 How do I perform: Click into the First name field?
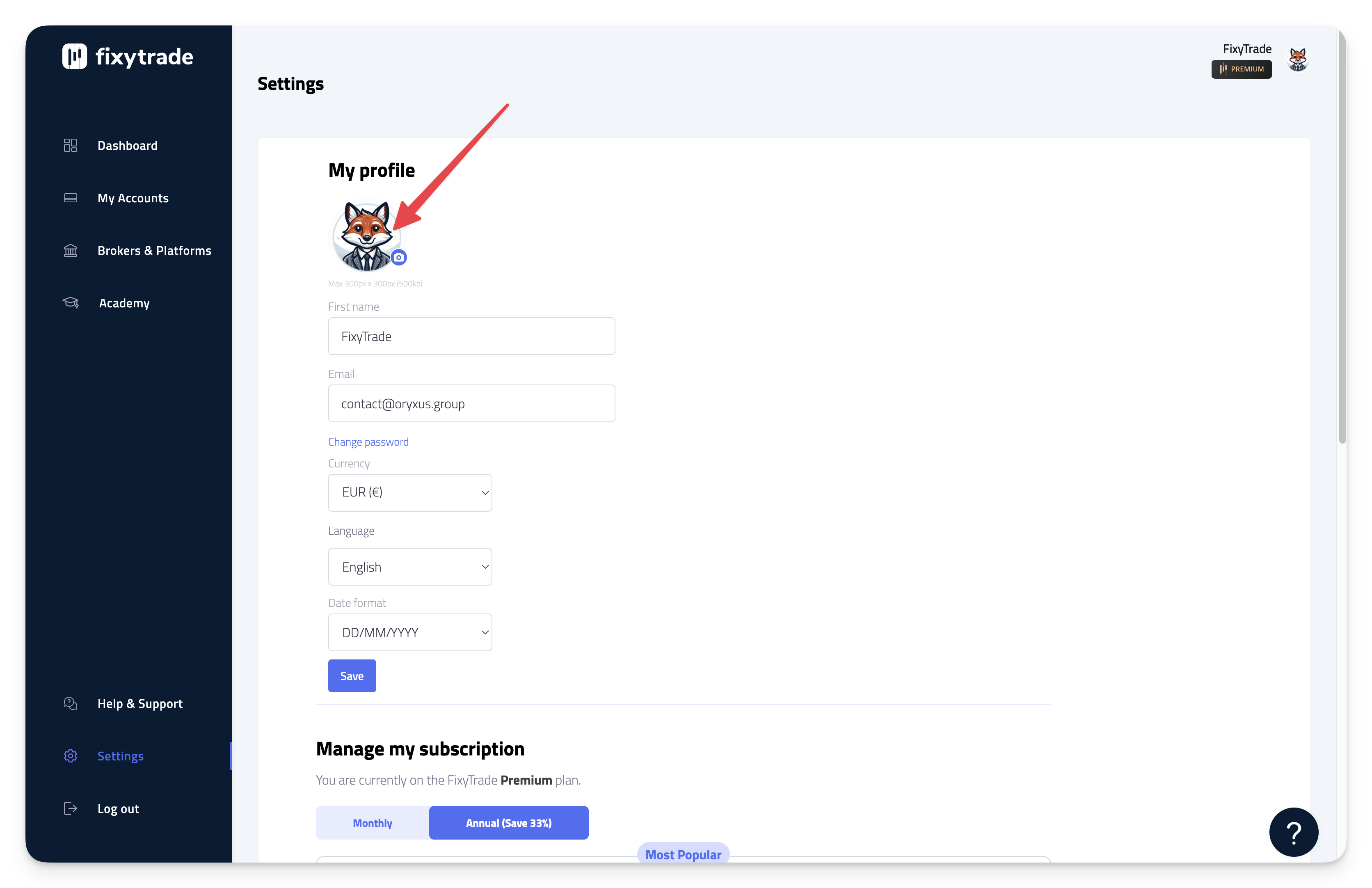471,336
